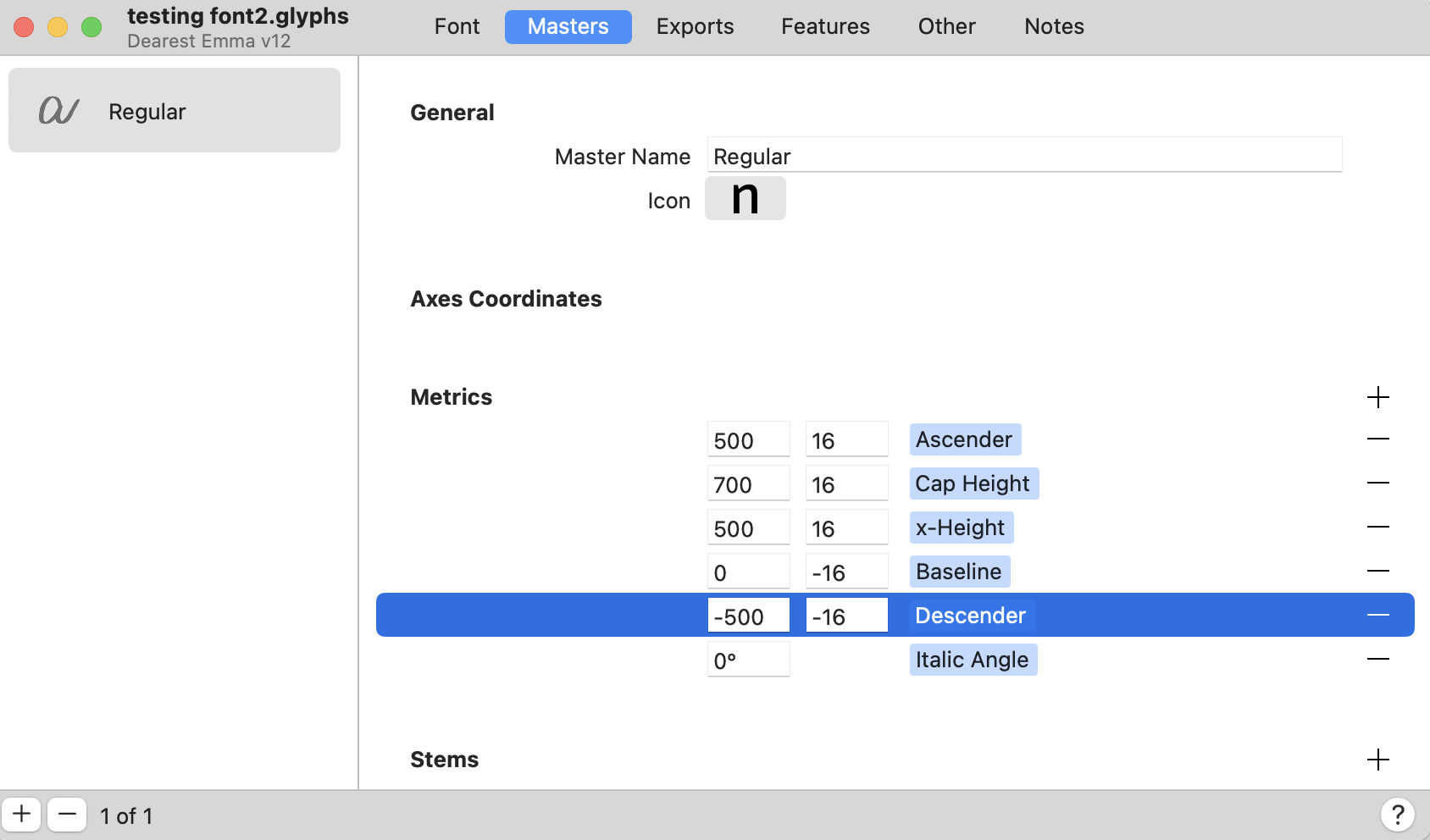Open help with the question mark button
Image resolution: width=1430 pixels, height=840 pixels.
pyautogui.click(x=1397, y=815)
